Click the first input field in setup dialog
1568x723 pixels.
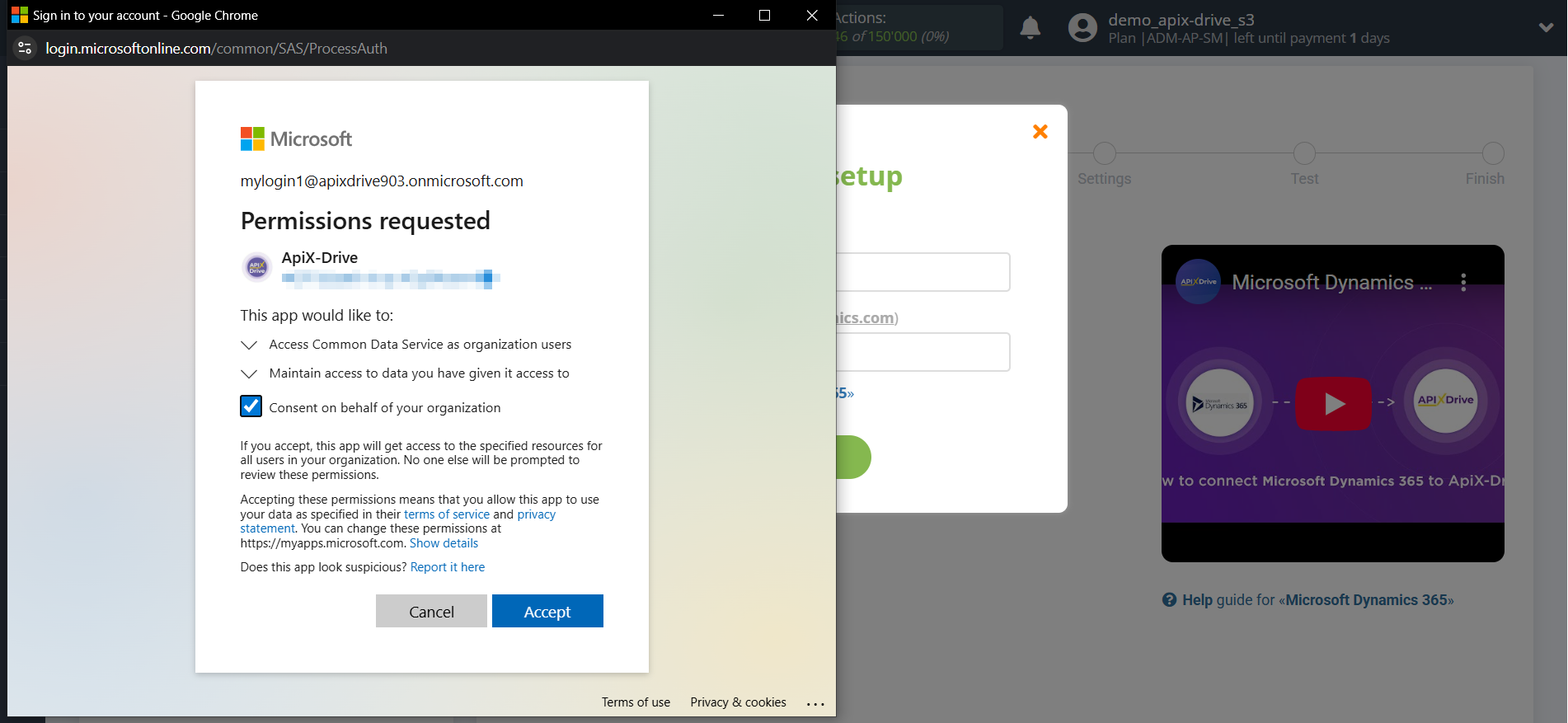coord(923,272)
